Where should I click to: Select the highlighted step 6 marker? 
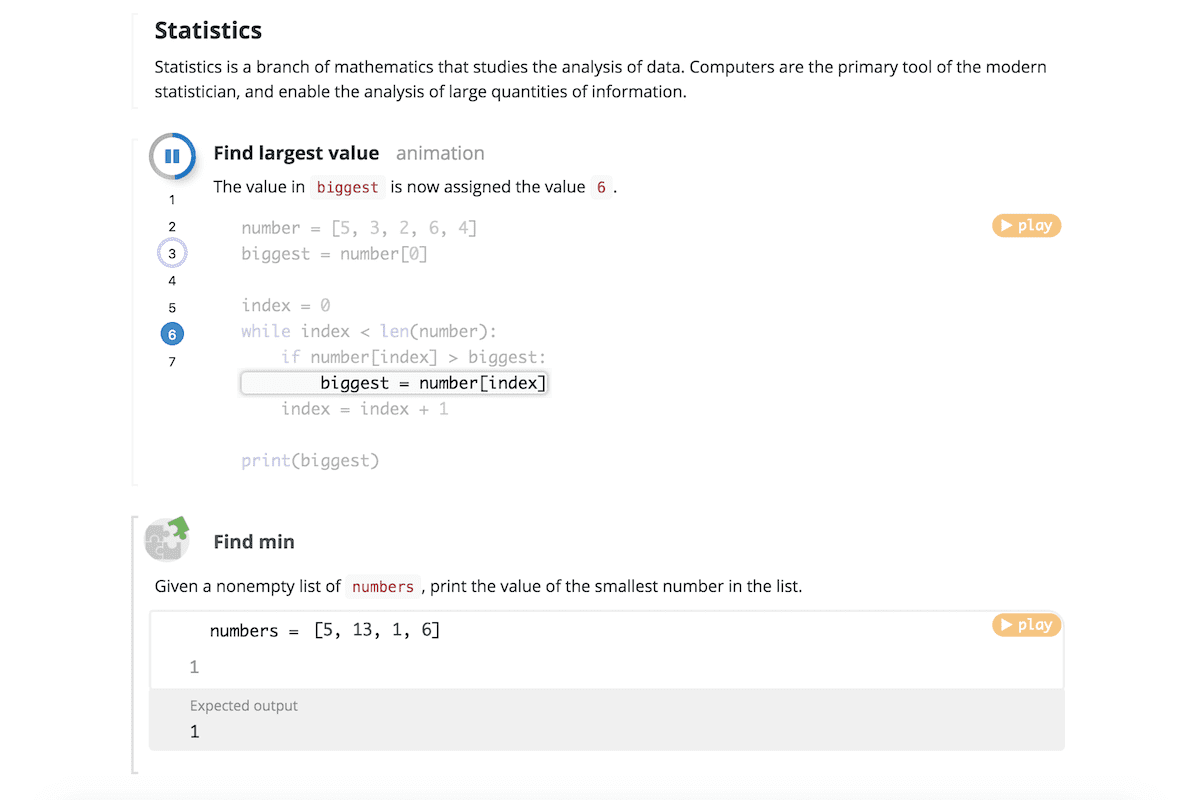[x=172, y=335]
